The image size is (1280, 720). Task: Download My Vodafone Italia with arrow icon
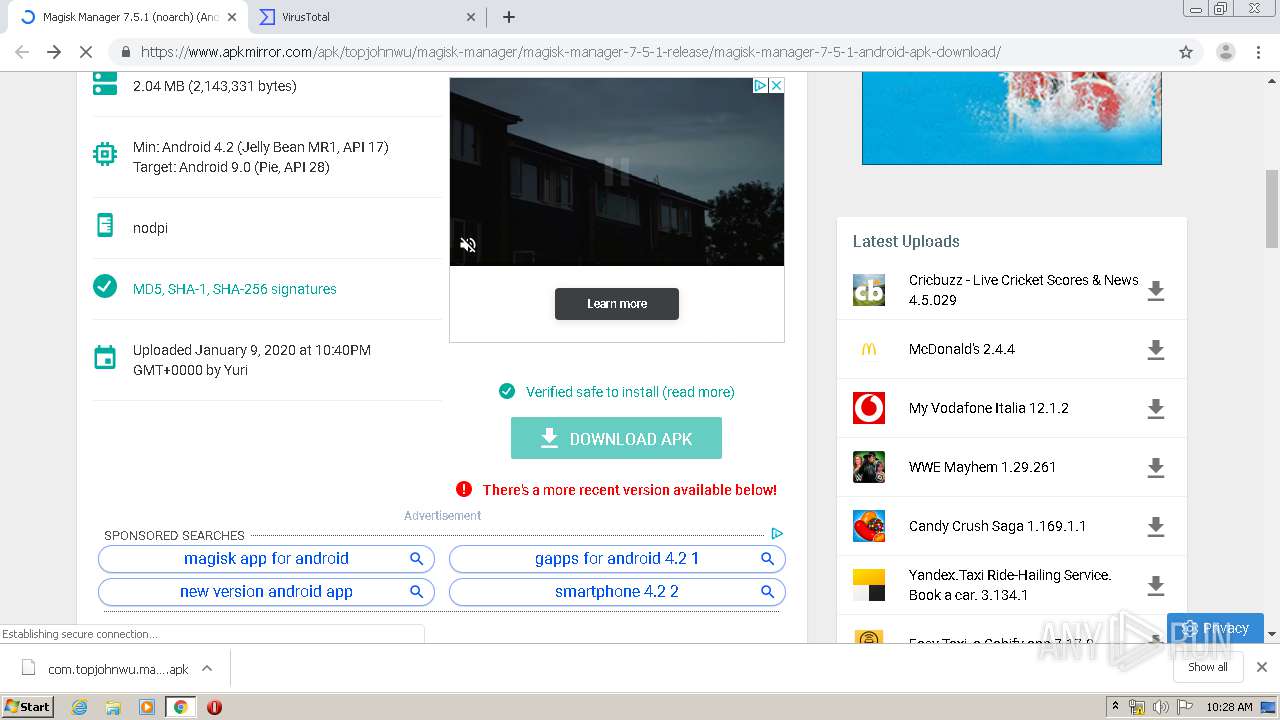tap(1156, 408)
